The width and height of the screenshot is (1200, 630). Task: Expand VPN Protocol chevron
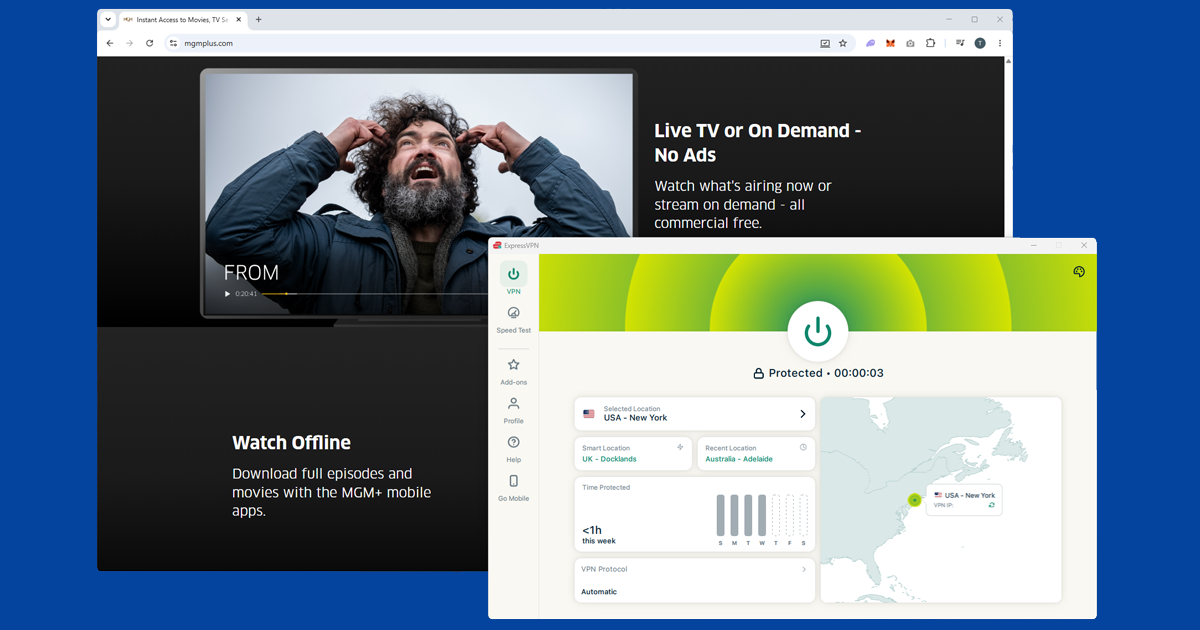pos(804,569)
